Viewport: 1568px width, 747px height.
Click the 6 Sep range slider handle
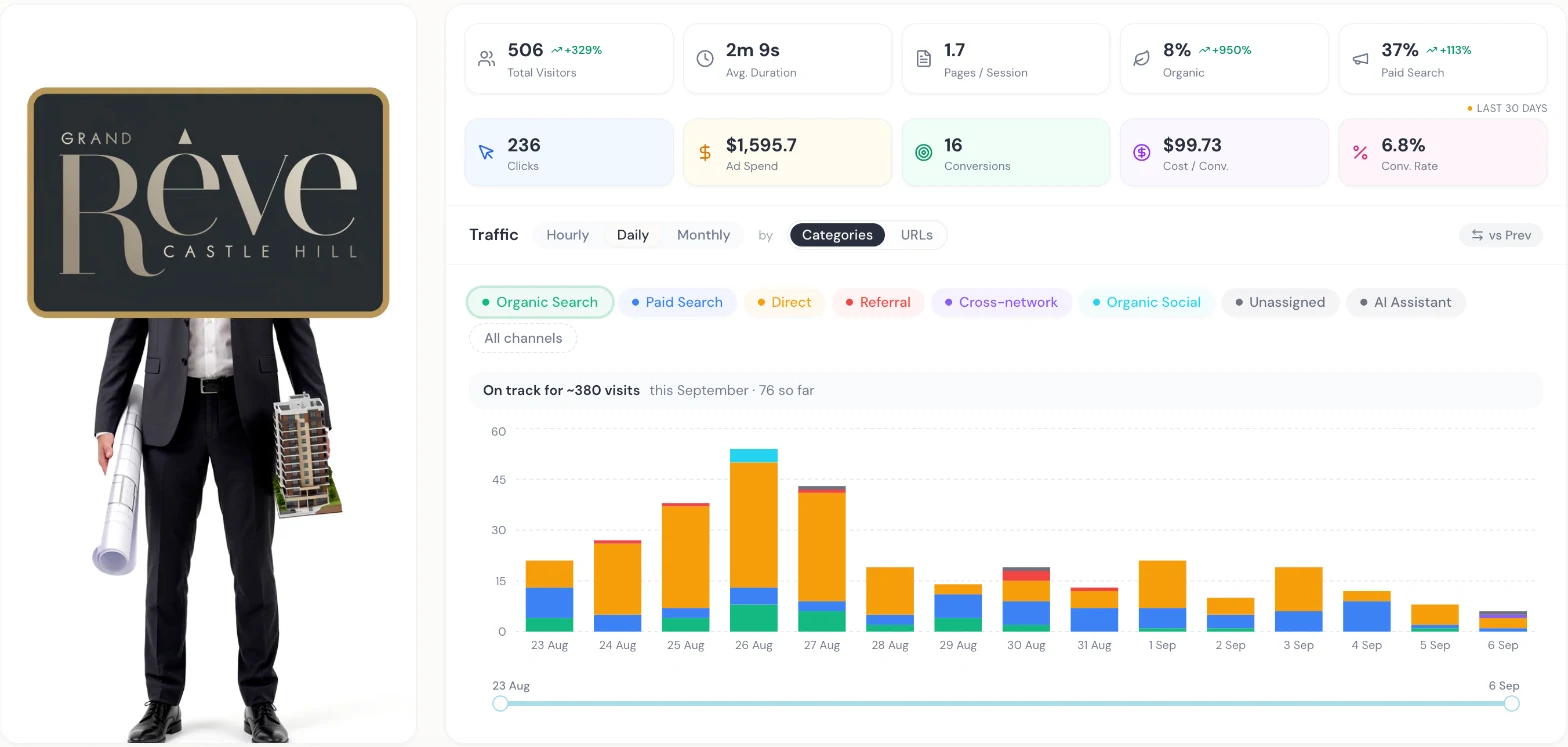[1512, 703]
